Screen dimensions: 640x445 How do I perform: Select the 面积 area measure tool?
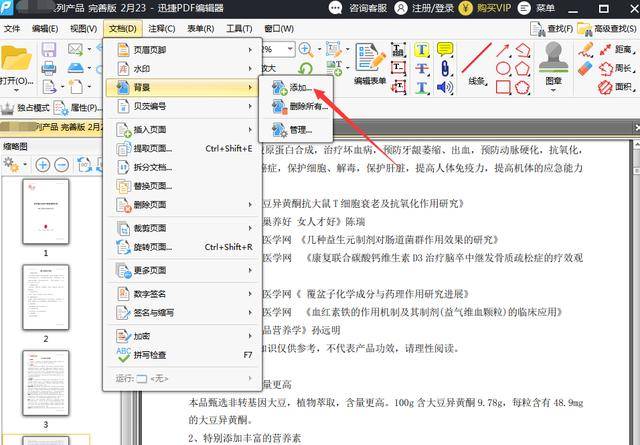tap(616, 87)
